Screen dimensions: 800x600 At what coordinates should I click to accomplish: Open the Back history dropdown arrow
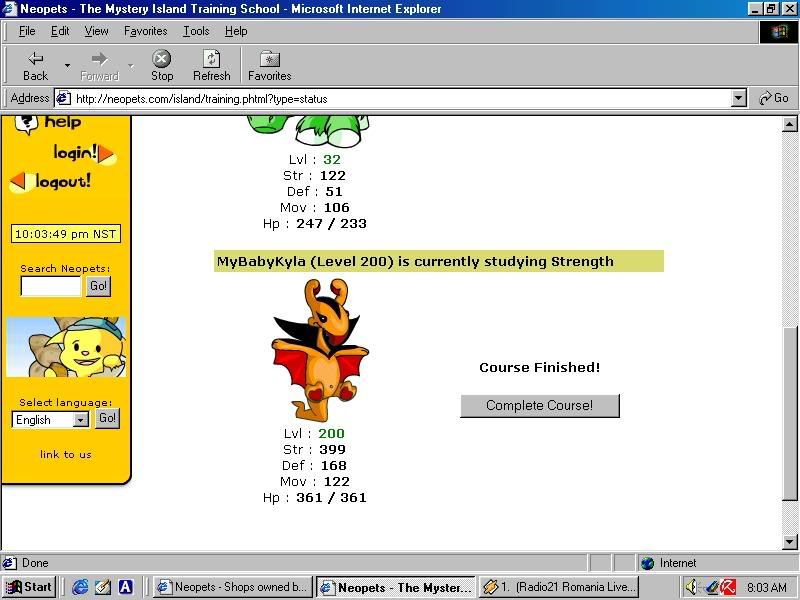point(67,66)
